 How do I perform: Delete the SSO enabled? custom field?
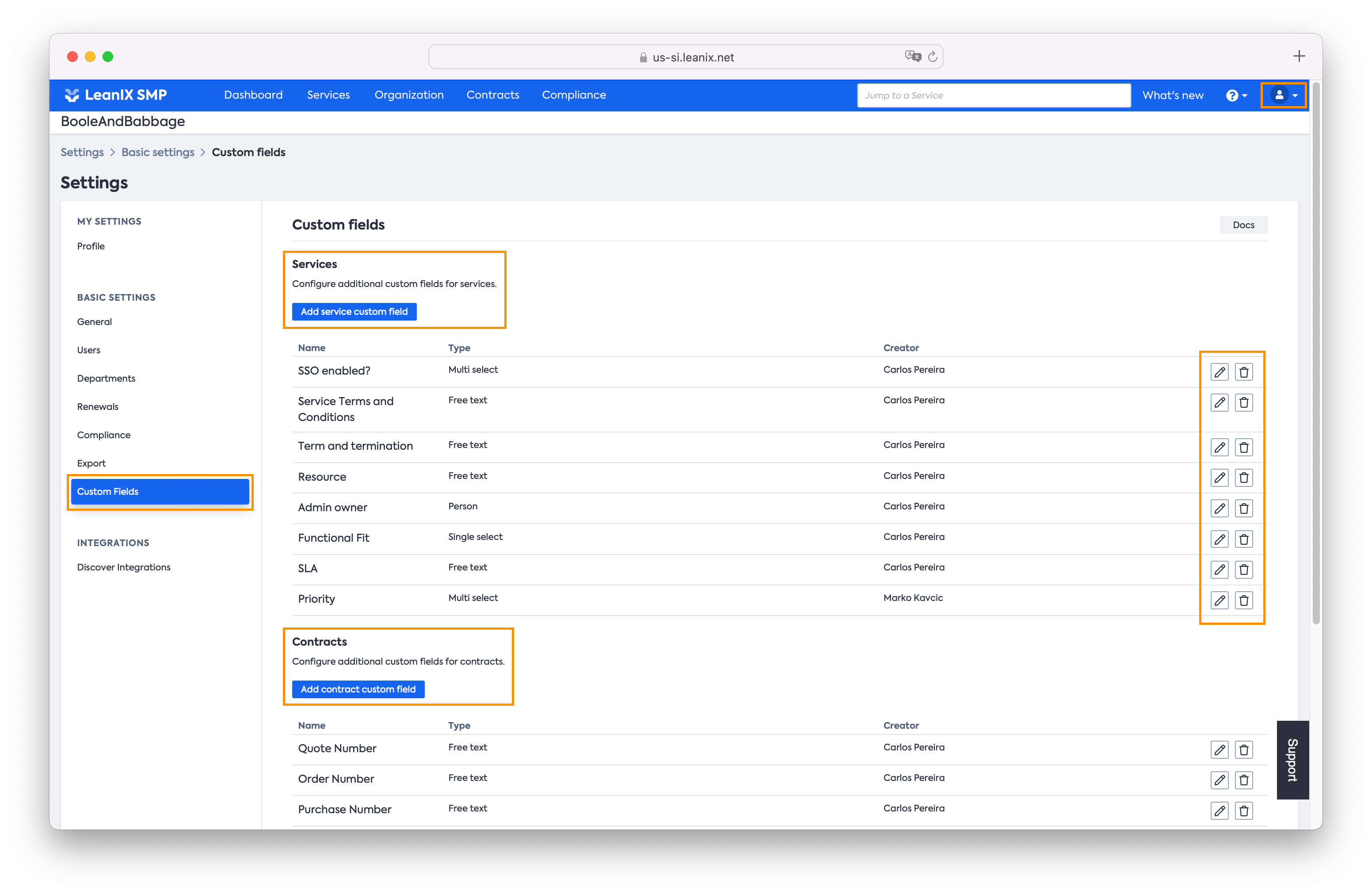[x=1243, y=372]
